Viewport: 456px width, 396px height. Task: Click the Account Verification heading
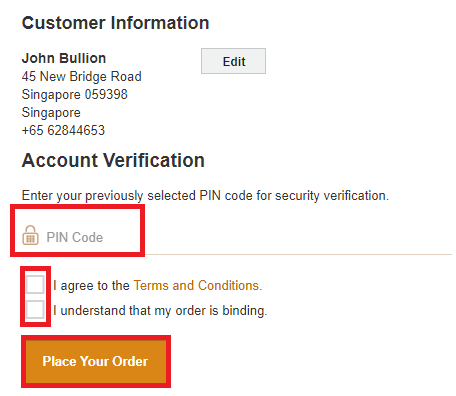(113, 160)
